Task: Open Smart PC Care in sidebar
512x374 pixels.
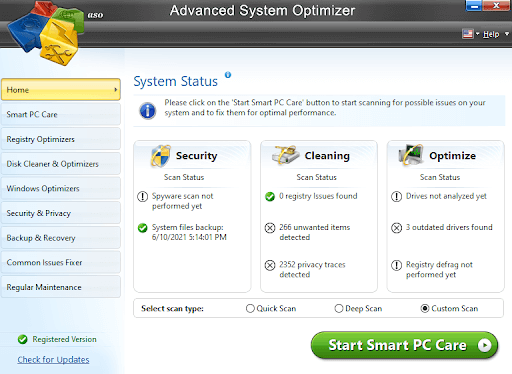Action: coord(61,114)
